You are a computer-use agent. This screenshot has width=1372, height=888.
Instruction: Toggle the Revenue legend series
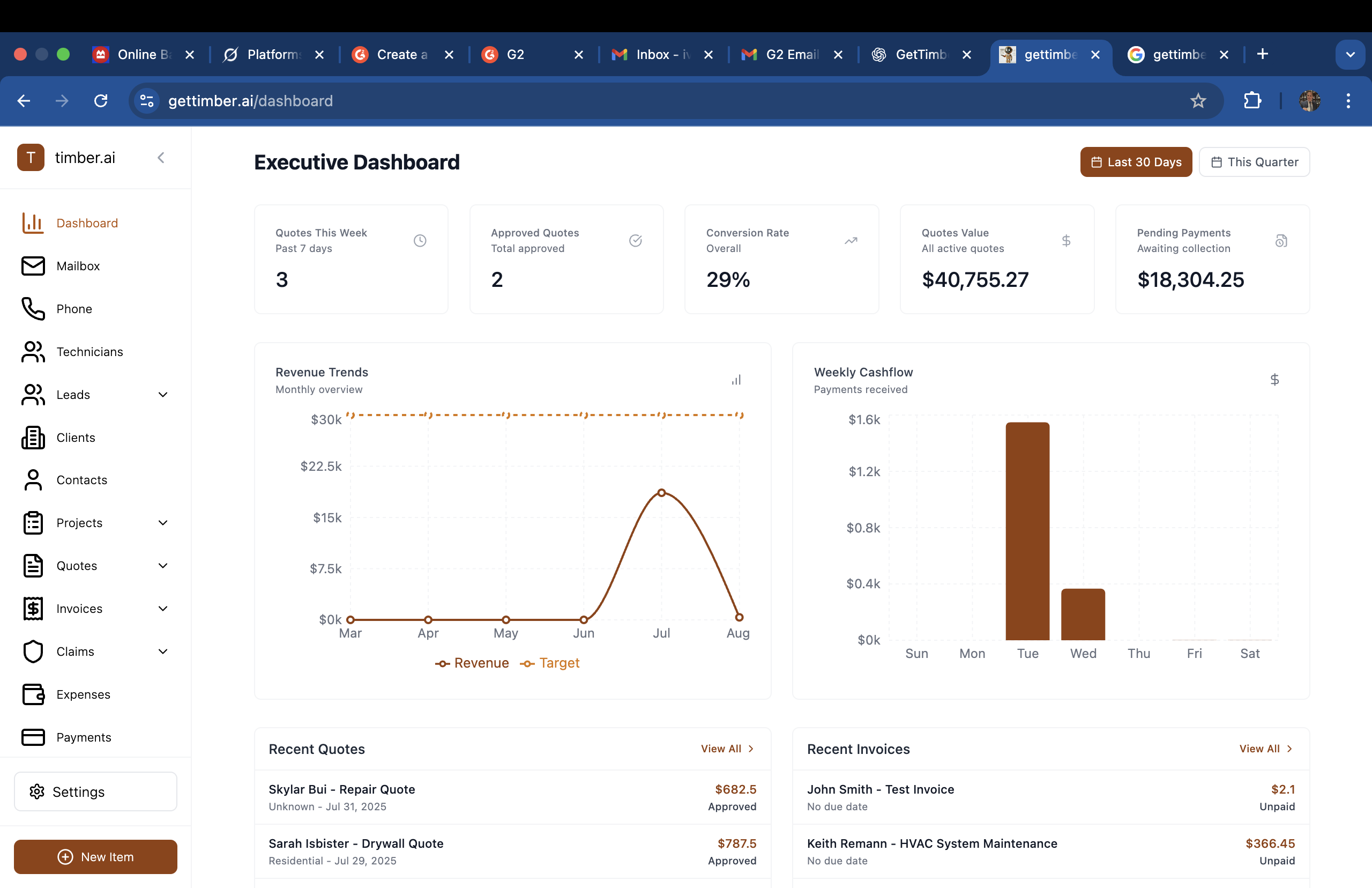[472, 663]
